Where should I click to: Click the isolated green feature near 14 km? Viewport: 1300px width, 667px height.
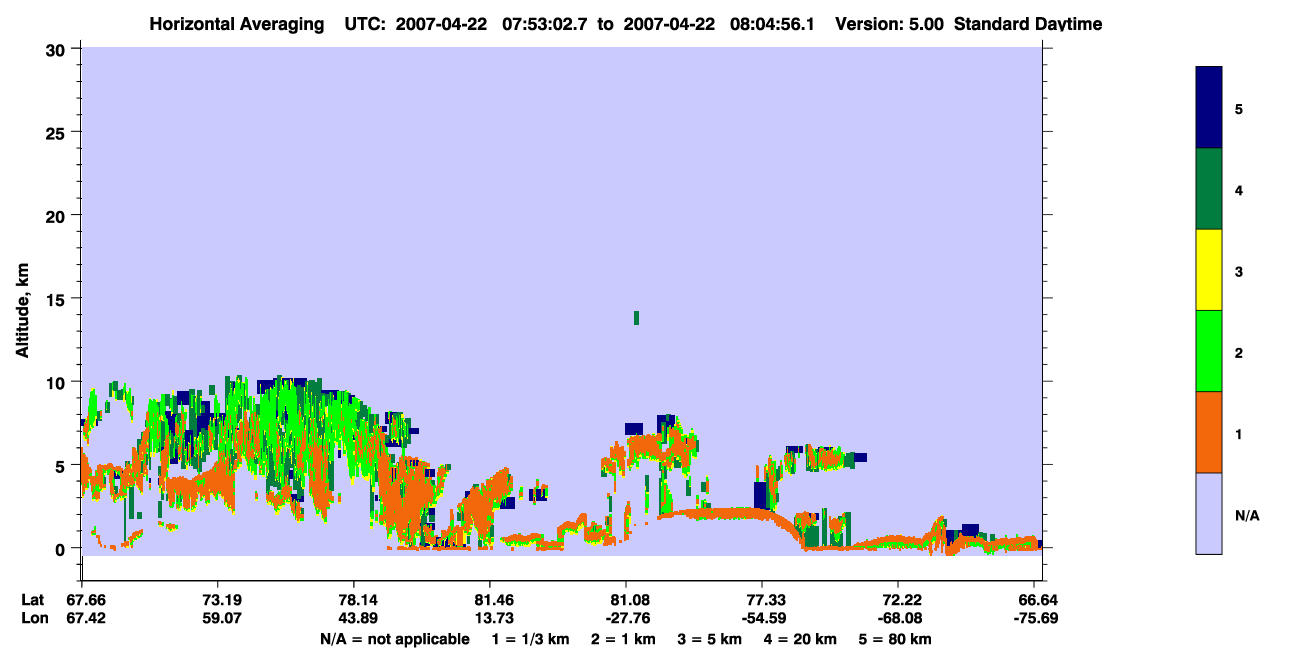pyautogui.click(x=636, y=318)
